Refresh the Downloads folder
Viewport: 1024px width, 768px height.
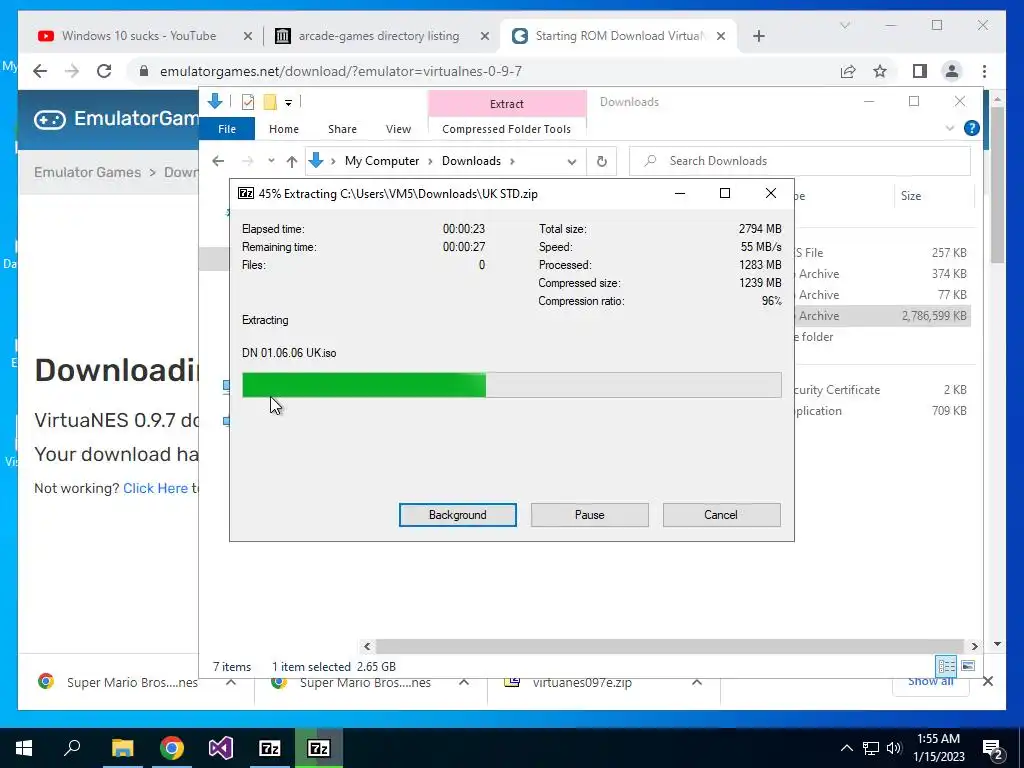point(601,161)
